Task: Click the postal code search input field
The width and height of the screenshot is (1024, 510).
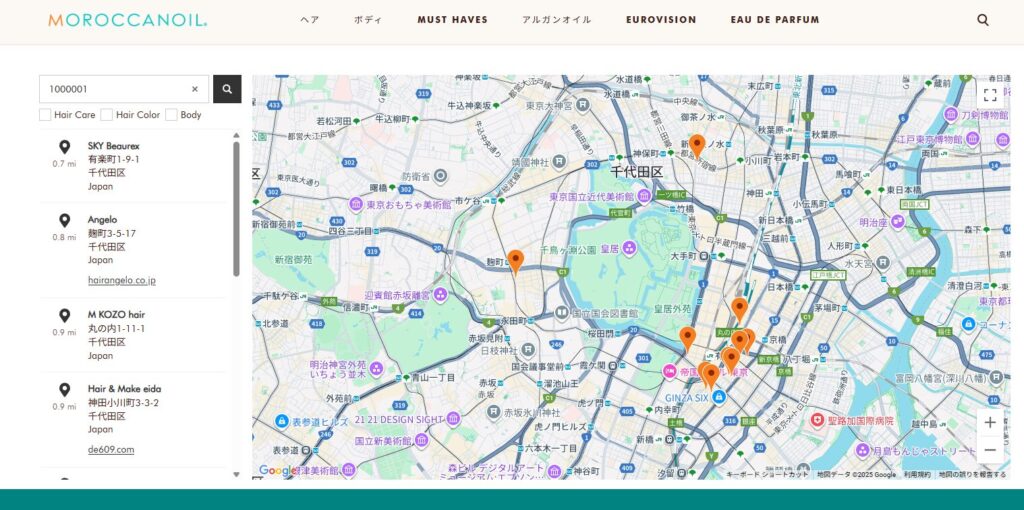Action: coord(115,89)
